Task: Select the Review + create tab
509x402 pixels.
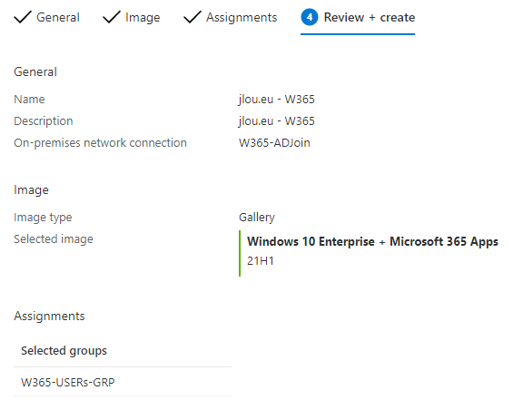Action: click(x=358, y=17)
